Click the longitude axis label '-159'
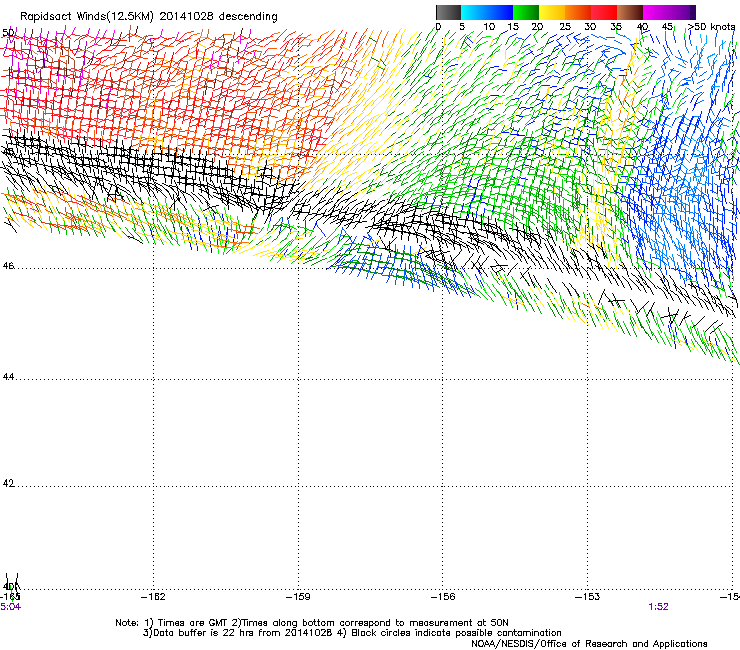This screenshot has height=650, width=740. pyautogui.click(x=298, y=597)
